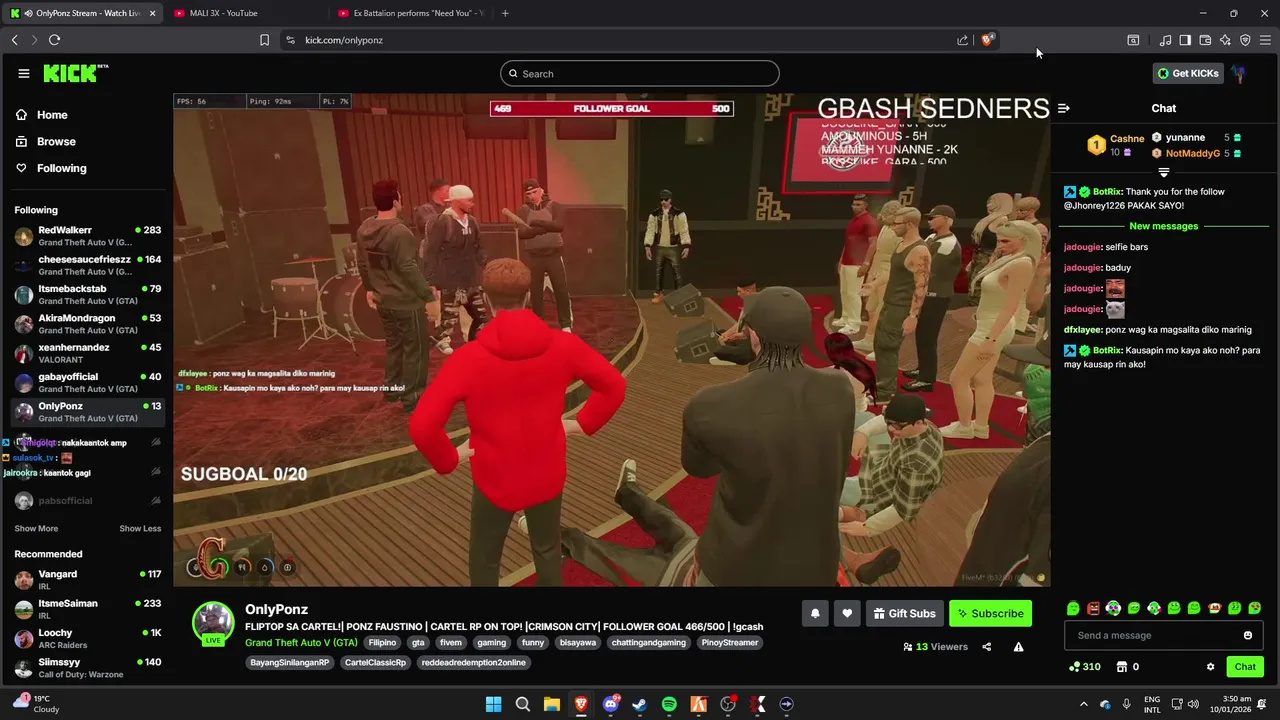Show less followed channels

tap(140, 528)
